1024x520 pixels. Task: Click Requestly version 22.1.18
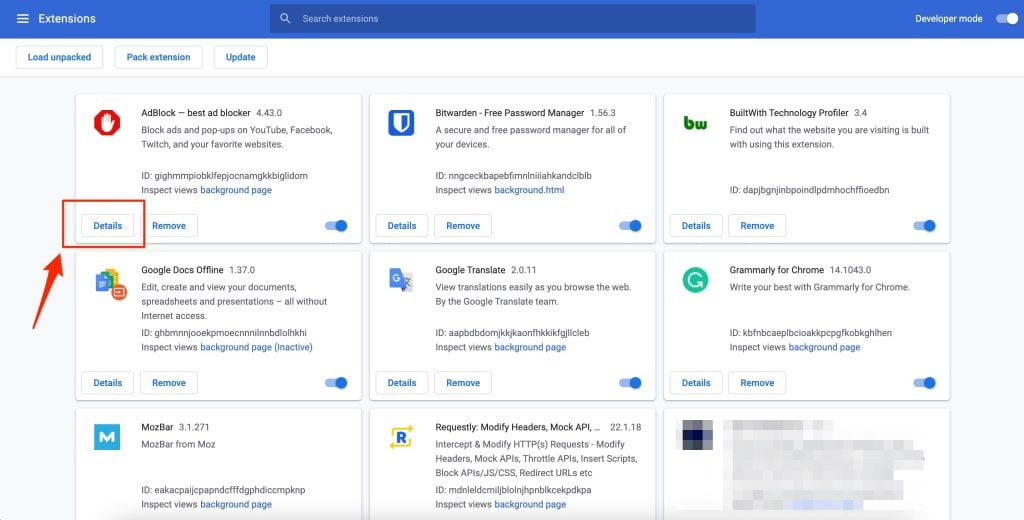pos(626,427)
